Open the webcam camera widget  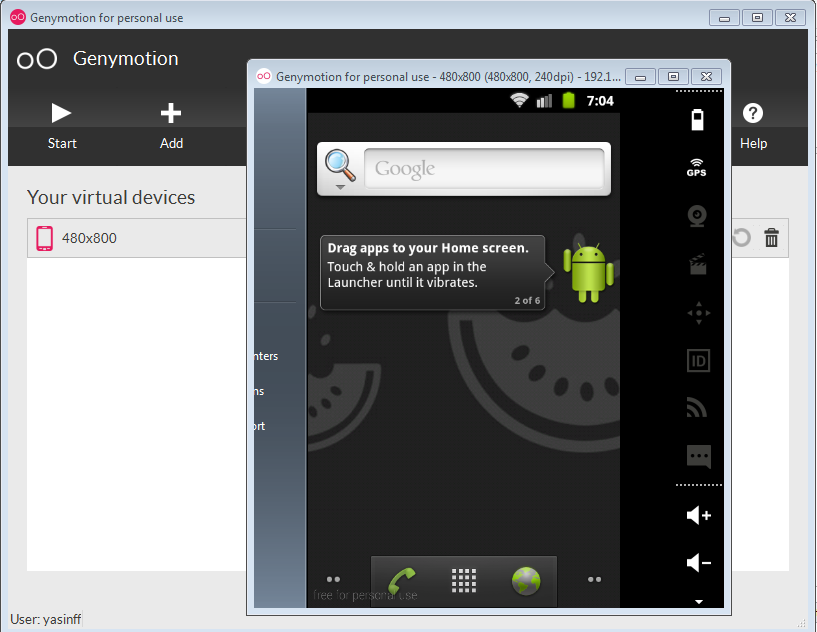[x=698, y=216]
